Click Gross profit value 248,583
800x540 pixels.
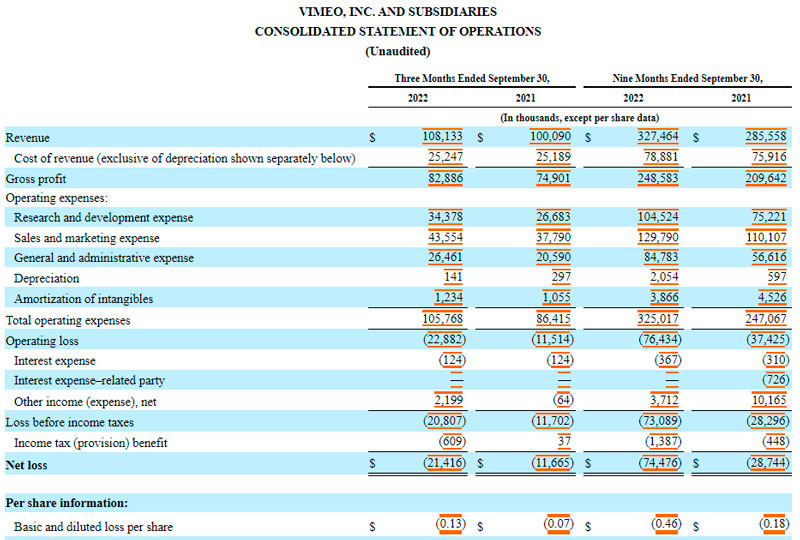658,178
